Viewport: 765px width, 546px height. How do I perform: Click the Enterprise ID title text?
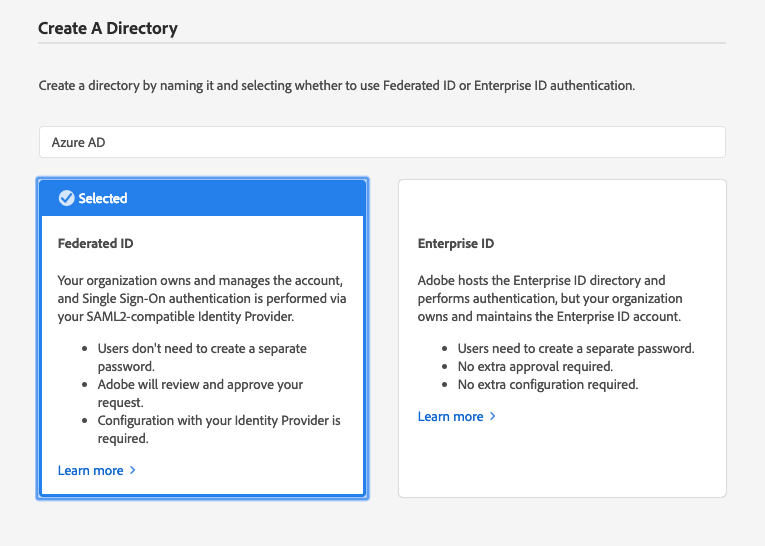tap(456, 243)
